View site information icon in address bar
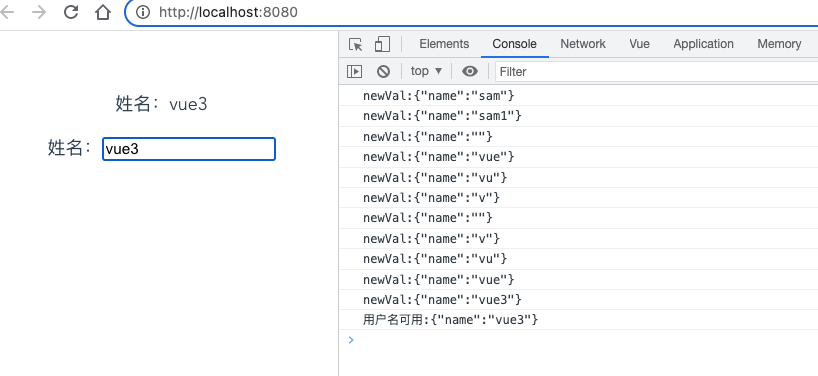The height and width of the screenshot is (376, 818). coord(142,12)
